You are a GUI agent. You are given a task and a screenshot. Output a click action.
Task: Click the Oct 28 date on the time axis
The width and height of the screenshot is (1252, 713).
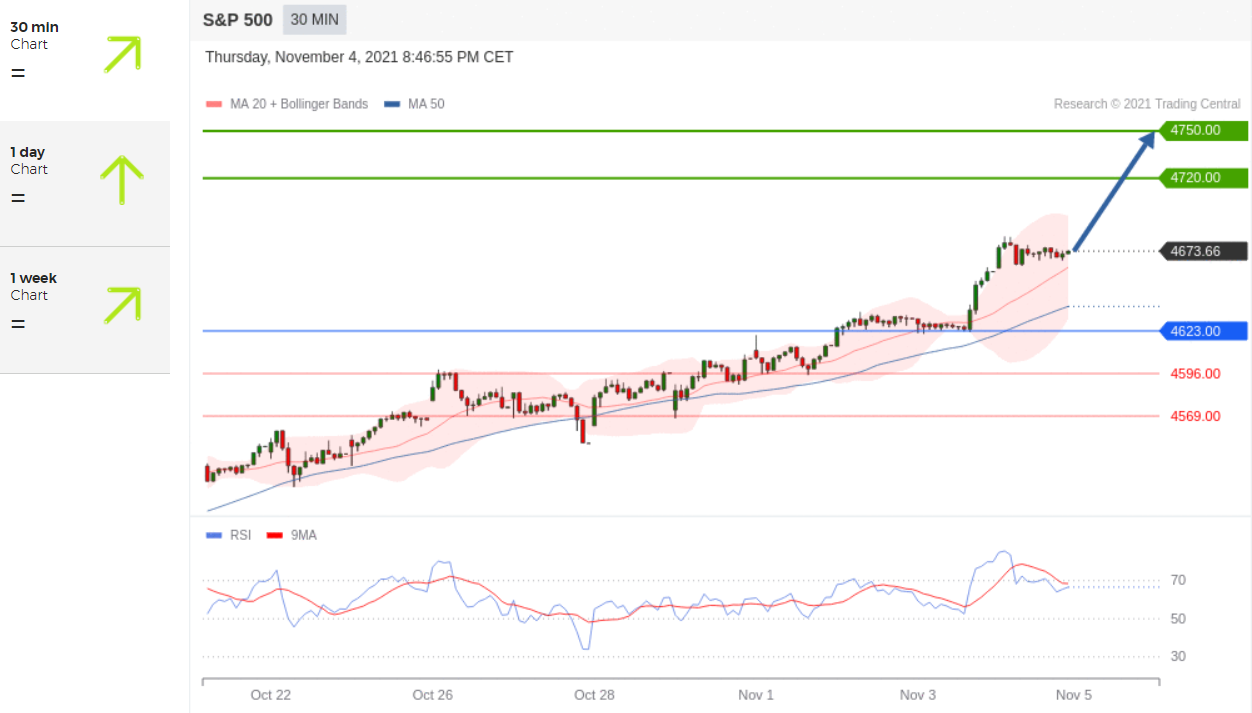(594, 695)
